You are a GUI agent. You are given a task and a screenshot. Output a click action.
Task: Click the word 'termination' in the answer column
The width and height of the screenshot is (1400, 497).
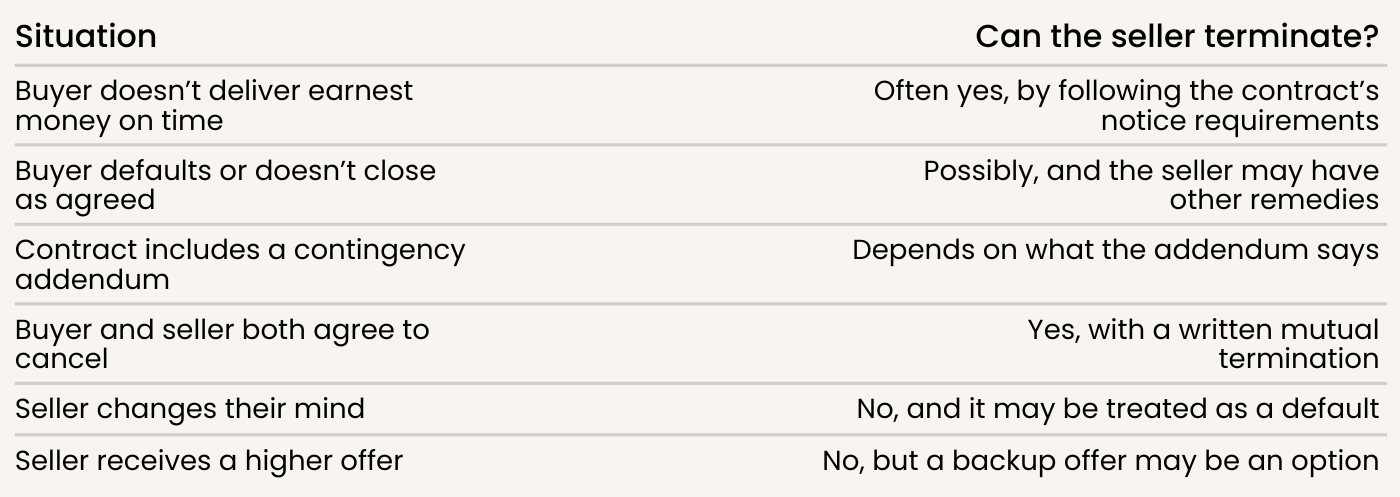[1298, 359]
